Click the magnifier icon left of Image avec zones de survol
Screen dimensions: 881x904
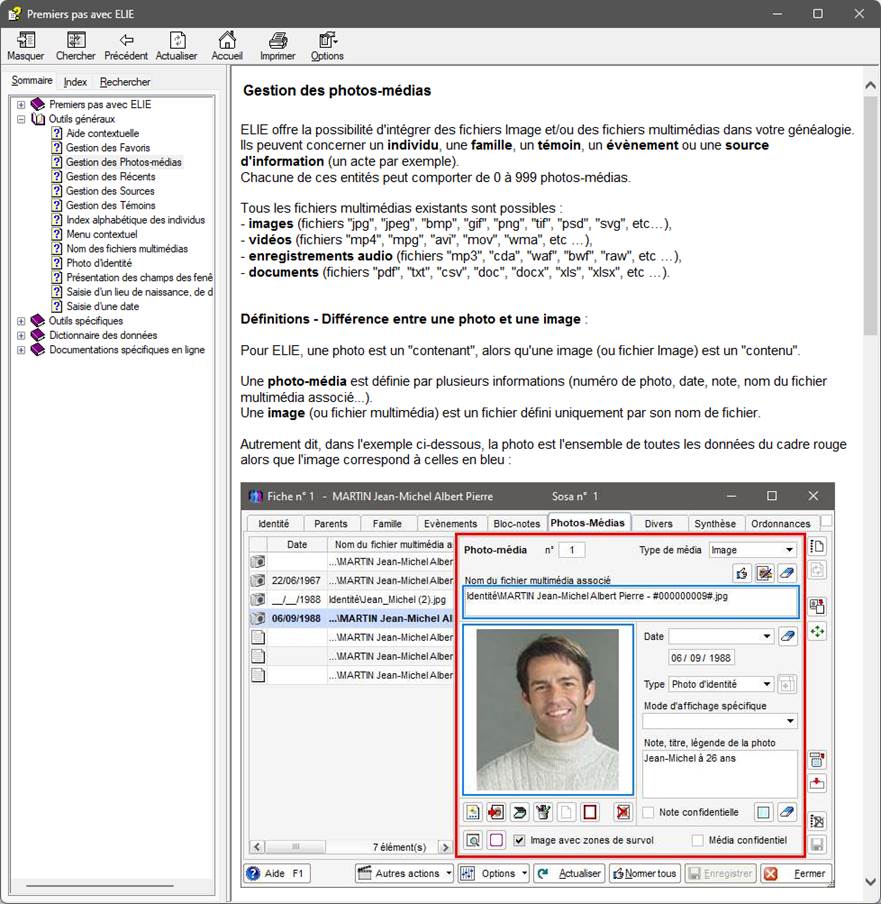tap(473, 840)
